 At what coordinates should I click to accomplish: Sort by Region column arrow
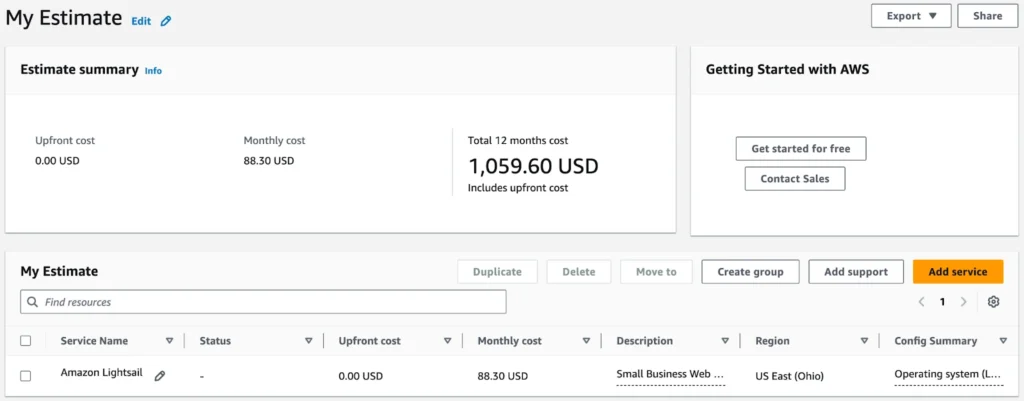pyautogui.click(x=864, y=341)
